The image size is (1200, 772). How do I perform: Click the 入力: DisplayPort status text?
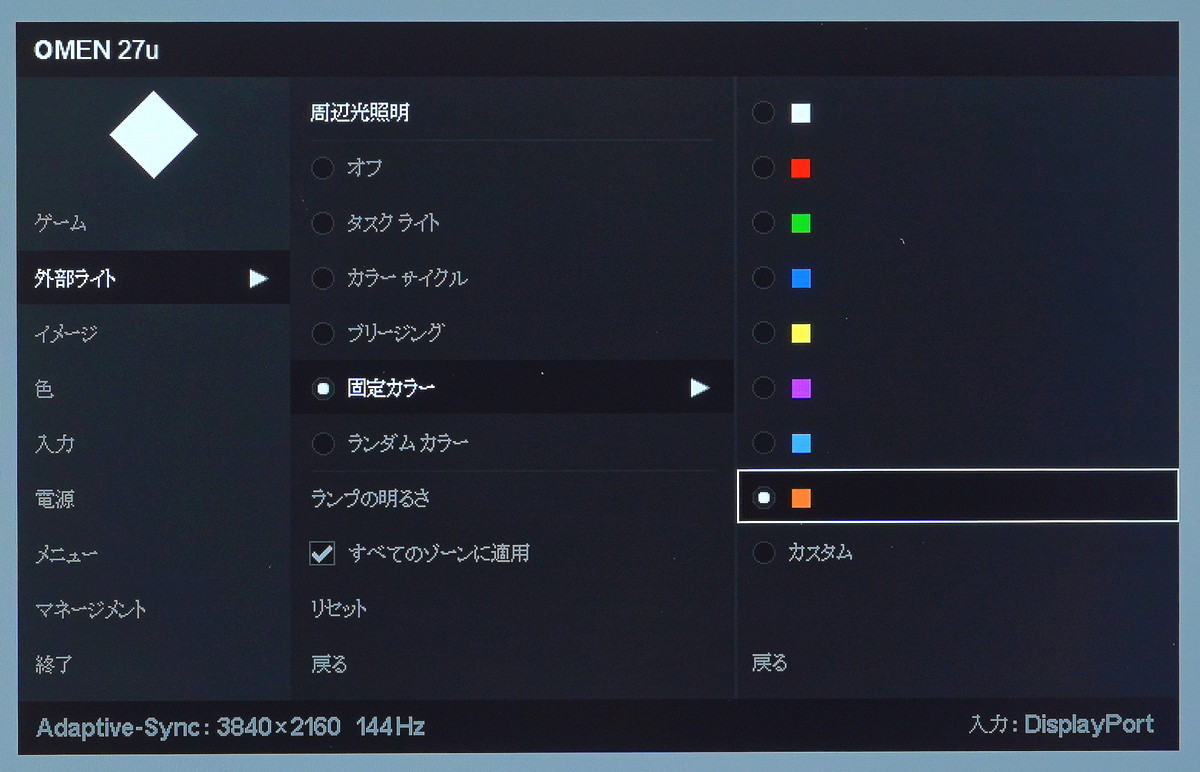[1061, 725]
